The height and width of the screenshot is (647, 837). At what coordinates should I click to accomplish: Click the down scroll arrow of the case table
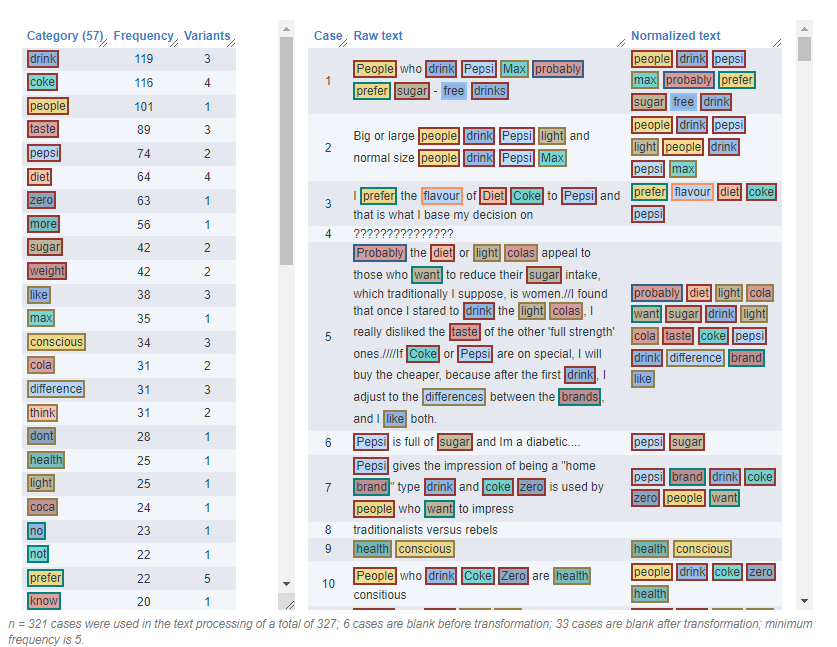point(803,598)
